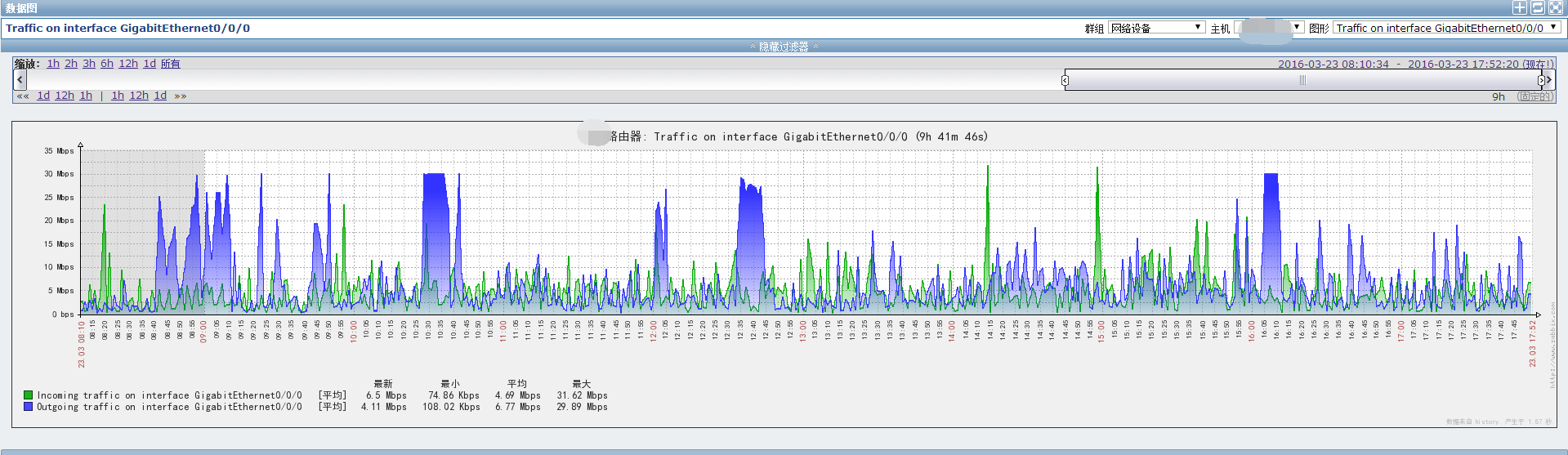This screenshot has width=1568, height=455.
Task: Toggle the 固定的 fixed period link
Action: coord(1534,96)
